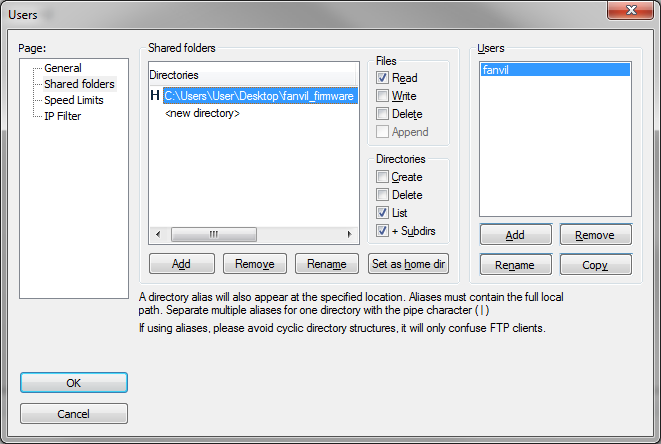Open the IP Filter page
The width and height of the screenshot is (661, 444).
pyautogui.click(x=62, y=116)
